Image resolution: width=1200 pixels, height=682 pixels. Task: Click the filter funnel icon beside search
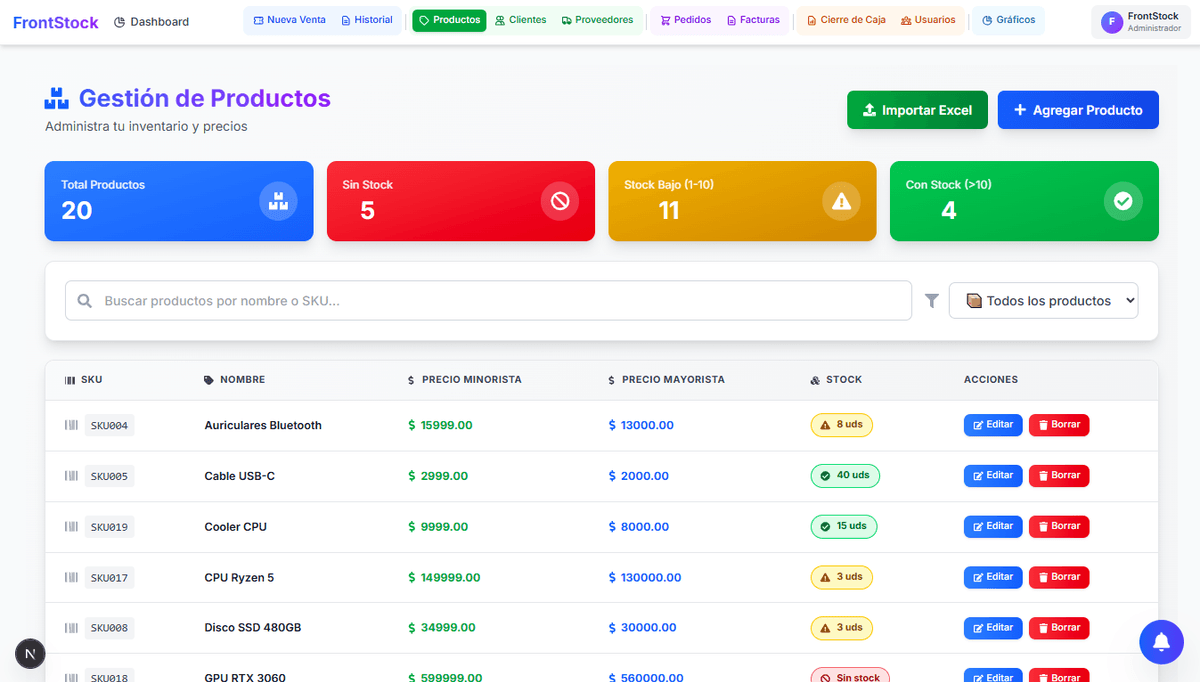(x=931, y=300)
